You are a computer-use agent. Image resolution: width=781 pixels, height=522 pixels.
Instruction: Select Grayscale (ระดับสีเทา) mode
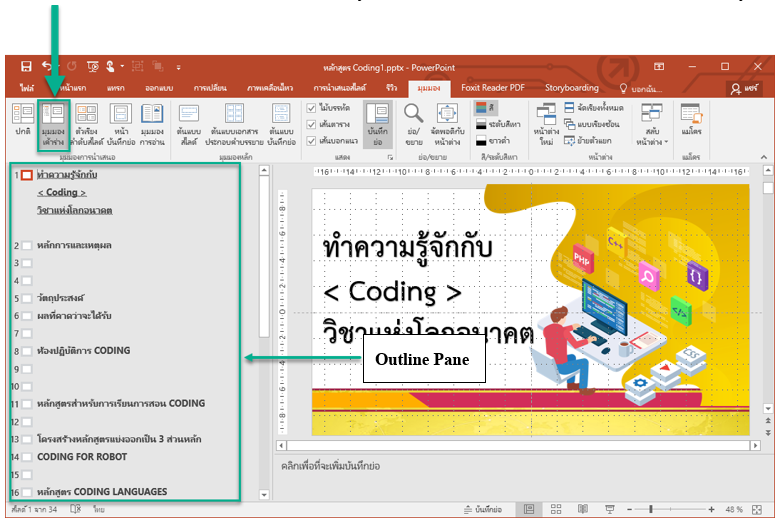coord(498,124)
